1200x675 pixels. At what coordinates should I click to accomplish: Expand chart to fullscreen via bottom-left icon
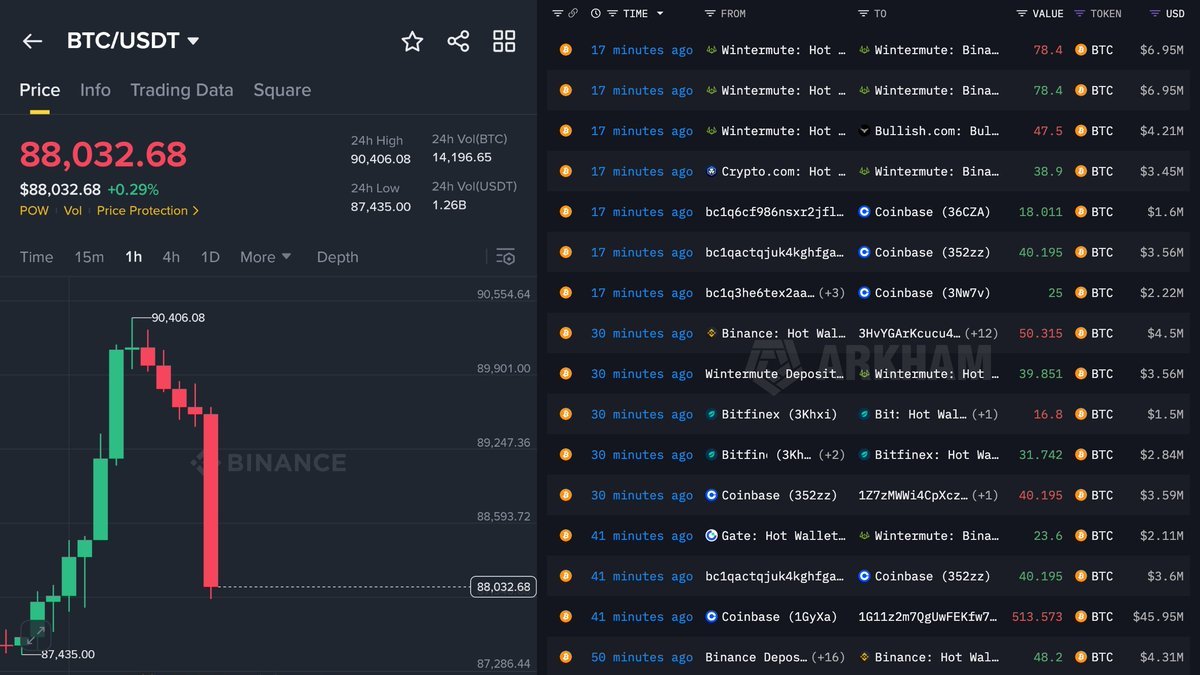pyautogui.click(x=36, y=634)
